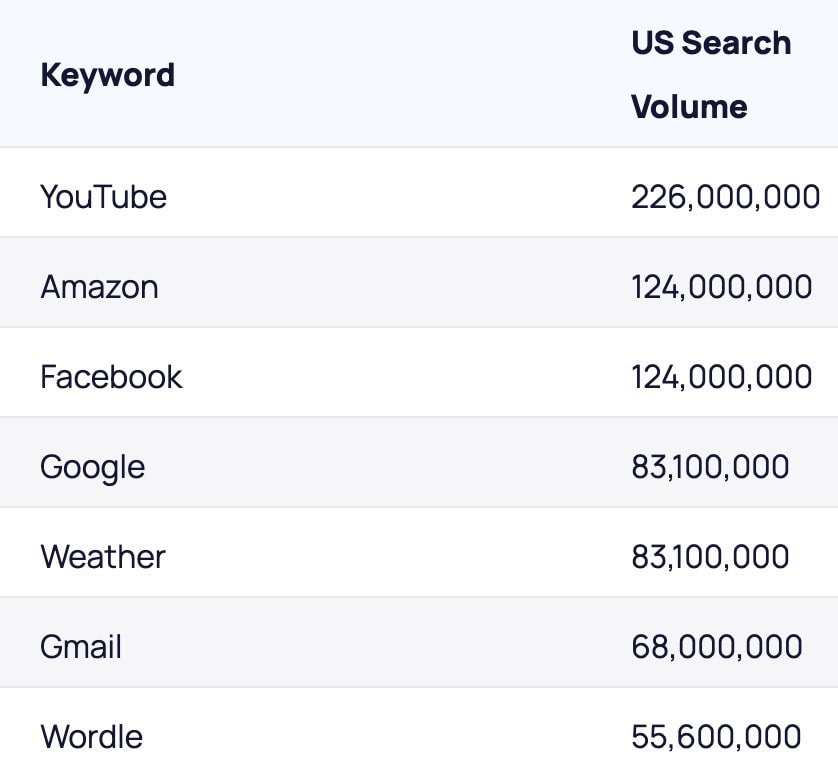Click the search volume in Weather's row
Screen dimensions: 838x768
[710, 557]
